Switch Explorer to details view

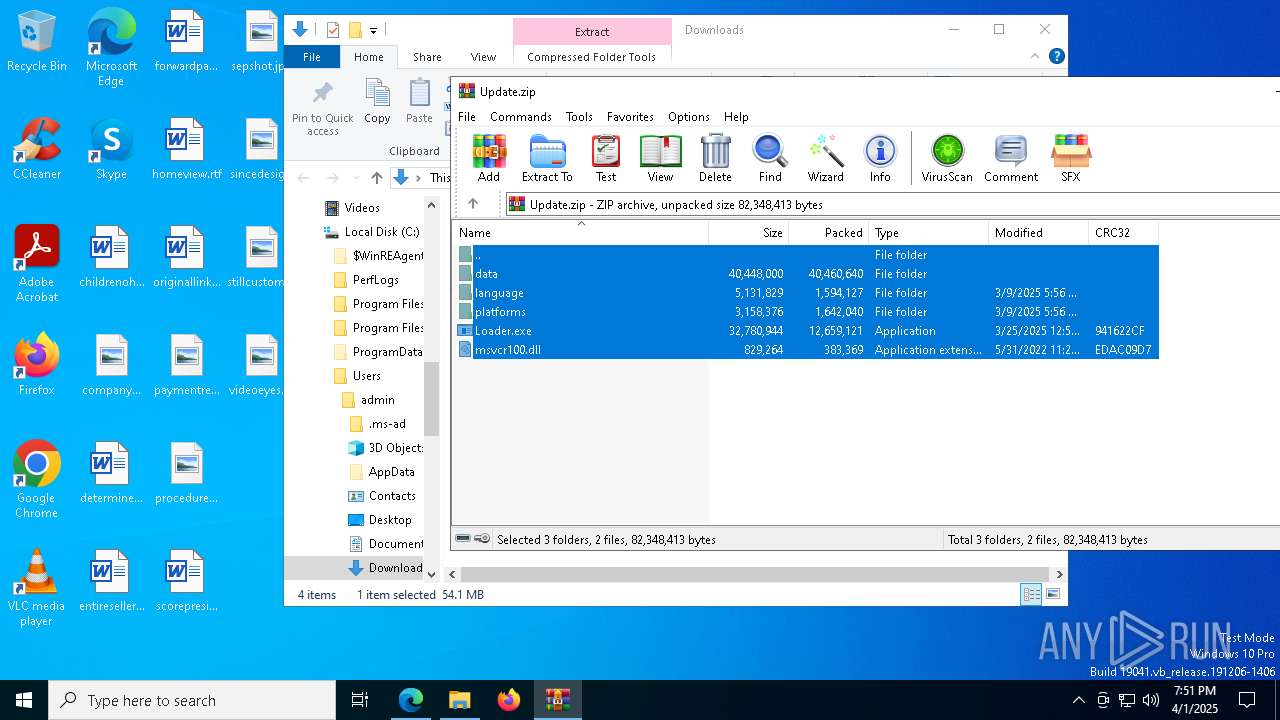tap(1031, 595)
